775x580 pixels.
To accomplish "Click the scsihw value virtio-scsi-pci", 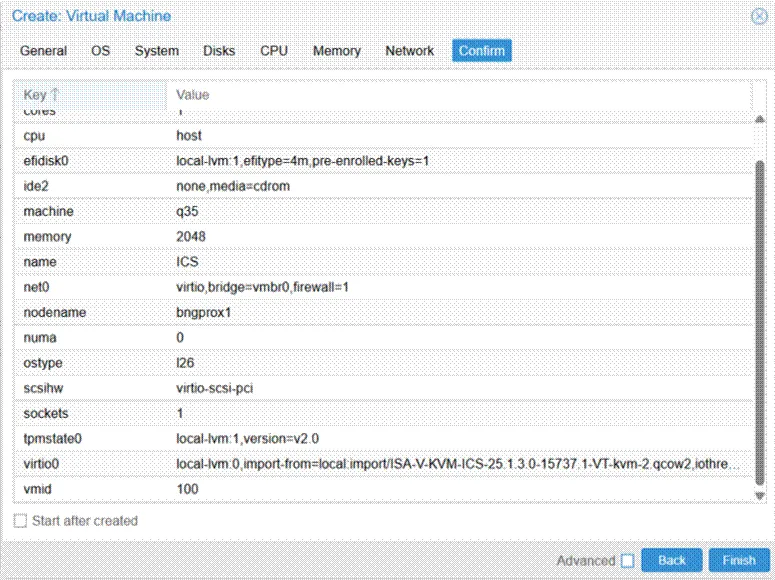I will click(215, 388).
